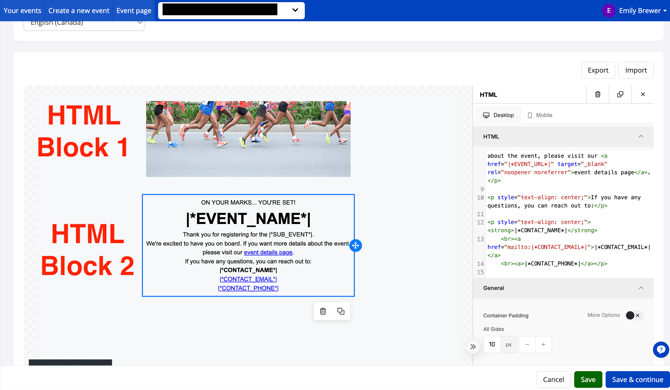The image size is (670, 390).
Task: Click Save & continue
Action: click(638, 379)
